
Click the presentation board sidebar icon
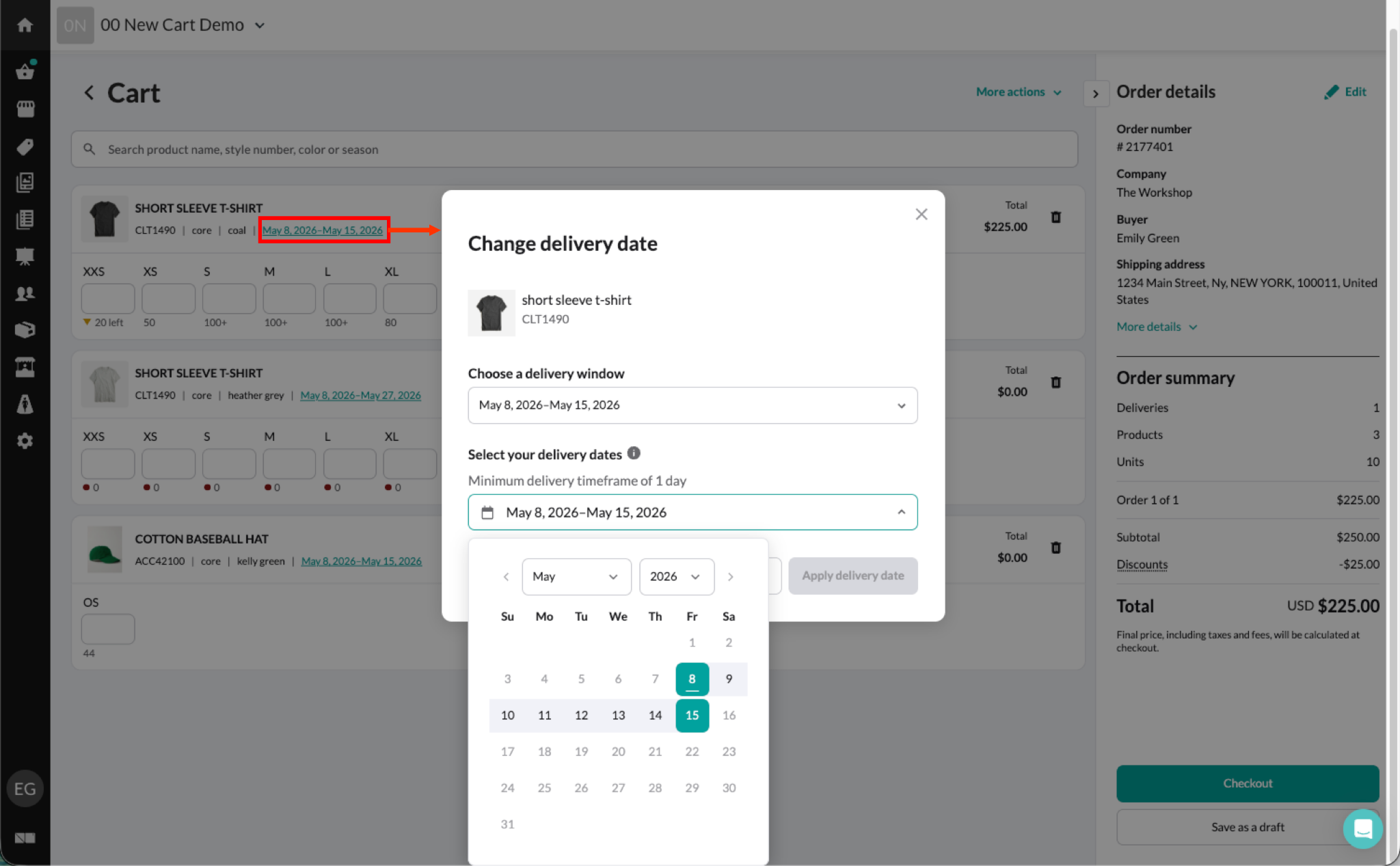pyautogui.click(x=25, y=256)
